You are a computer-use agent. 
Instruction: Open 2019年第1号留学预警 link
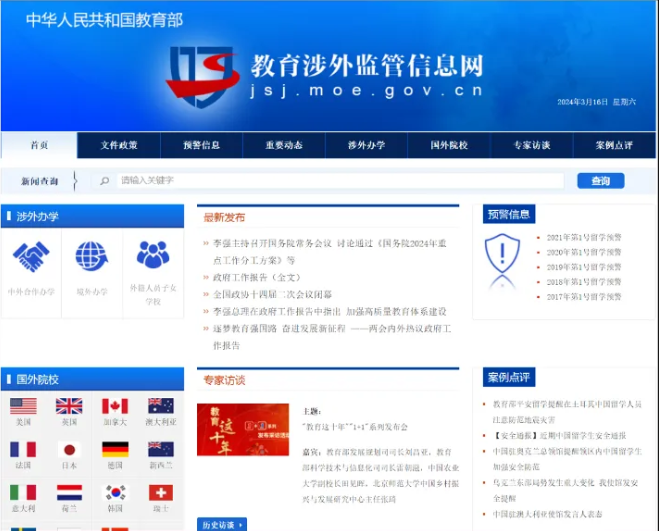[x=584, y=267]
